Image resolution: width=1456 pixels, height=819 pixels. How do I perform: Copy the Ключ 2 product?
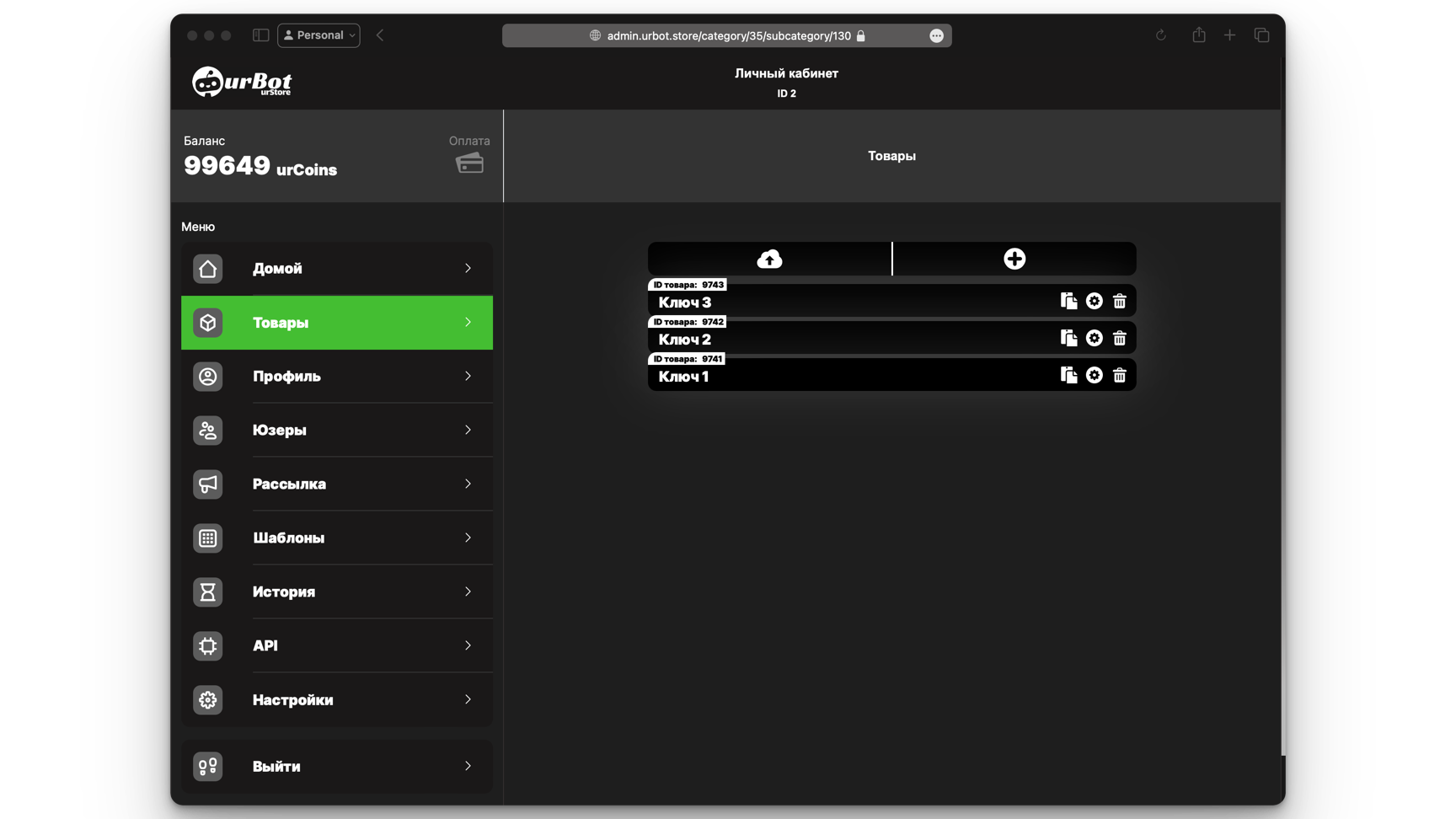pos(1068,338)
